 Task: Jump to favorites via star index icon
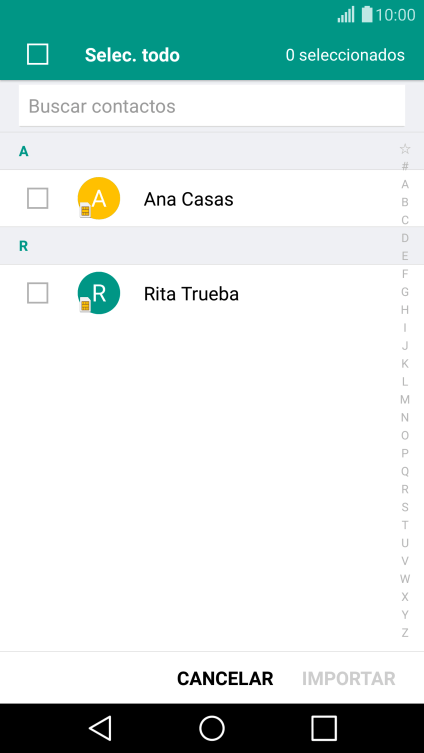(405, 149)
